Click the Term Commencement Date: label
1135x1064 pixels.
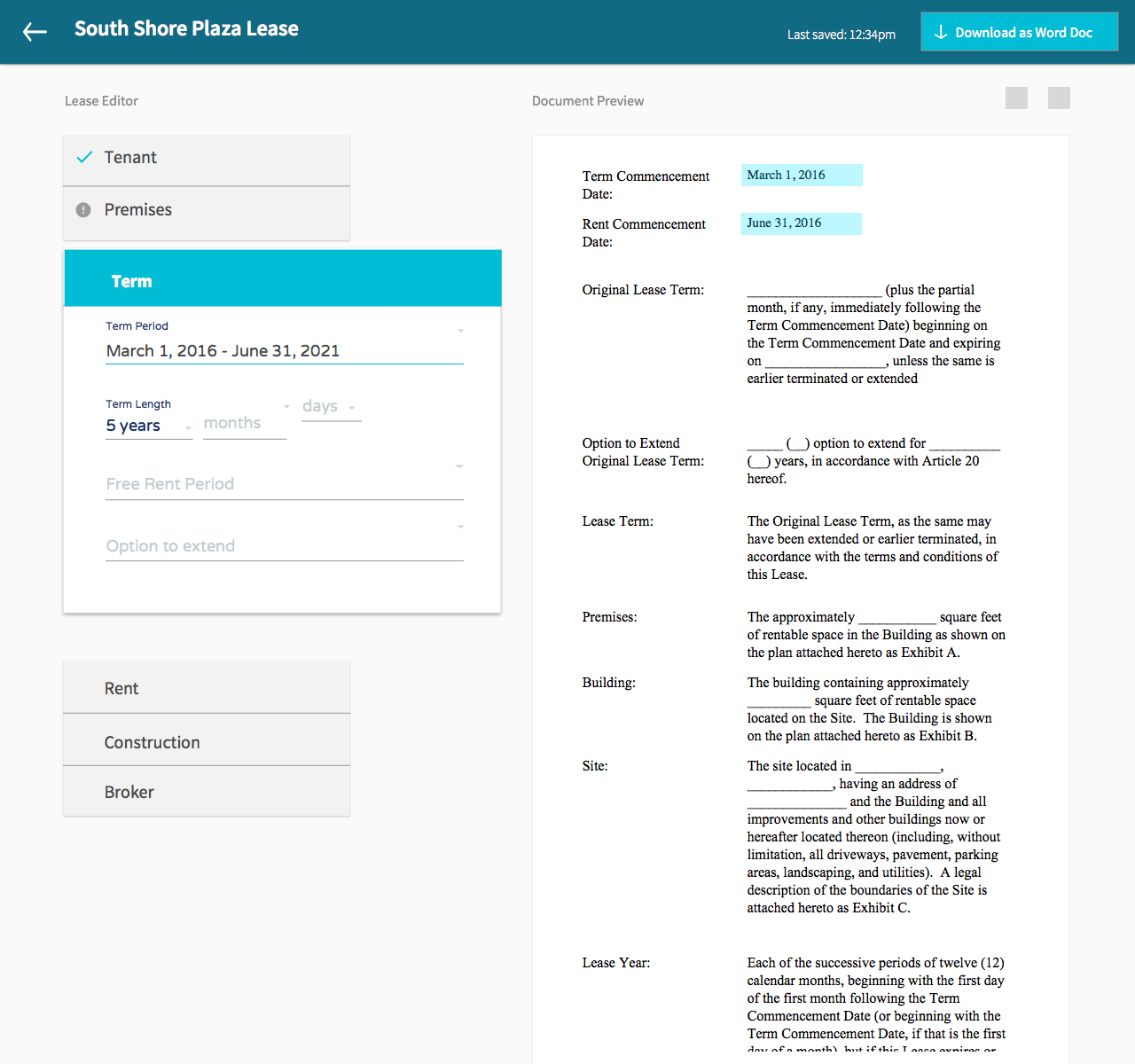pos(646,185)
